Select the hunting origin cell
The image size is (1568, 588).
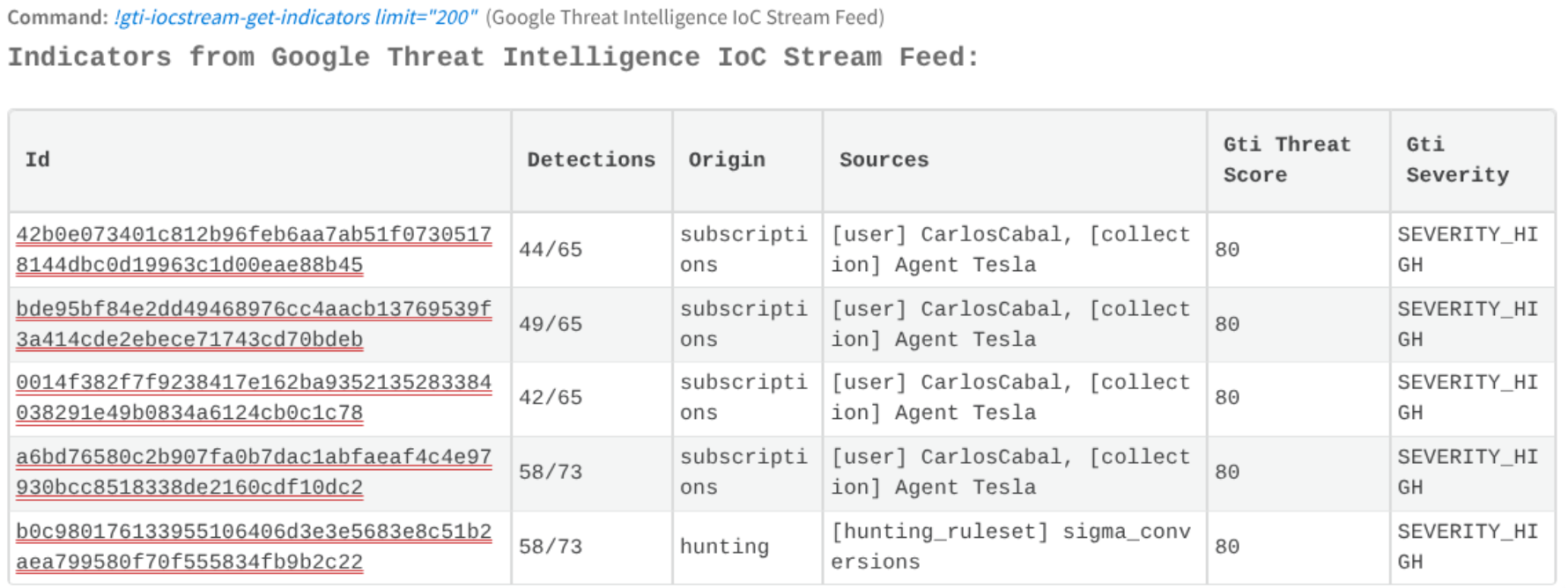tap(724, 547)
